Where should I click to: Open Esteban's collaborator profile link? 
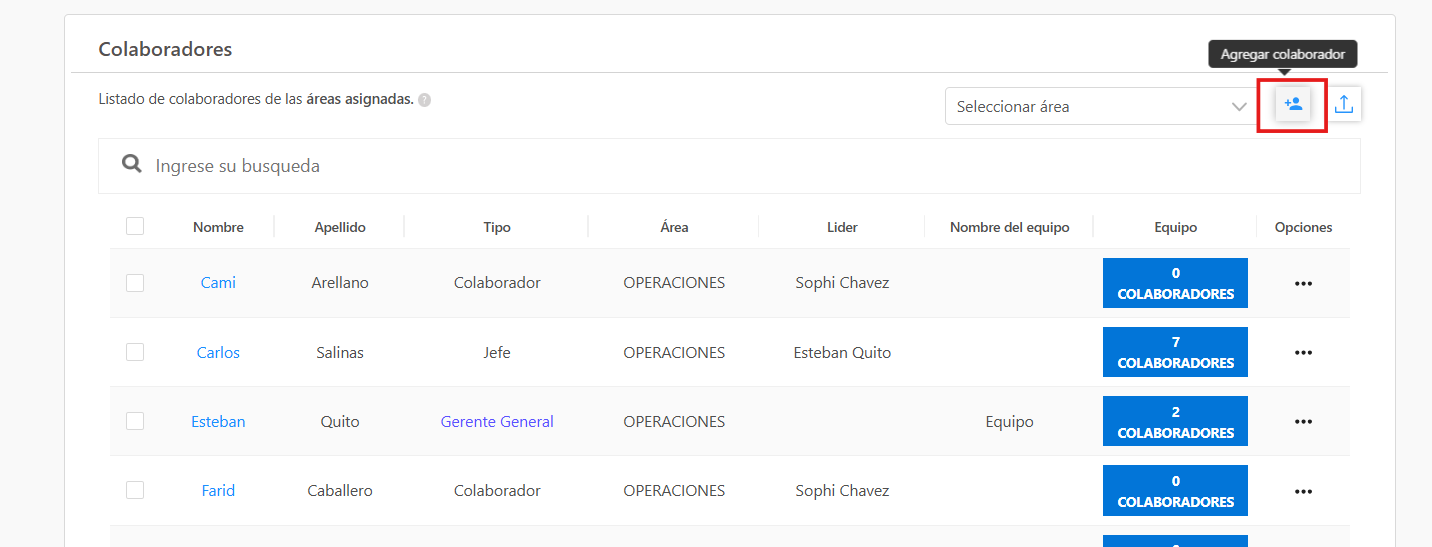click(x=218, y=421)
